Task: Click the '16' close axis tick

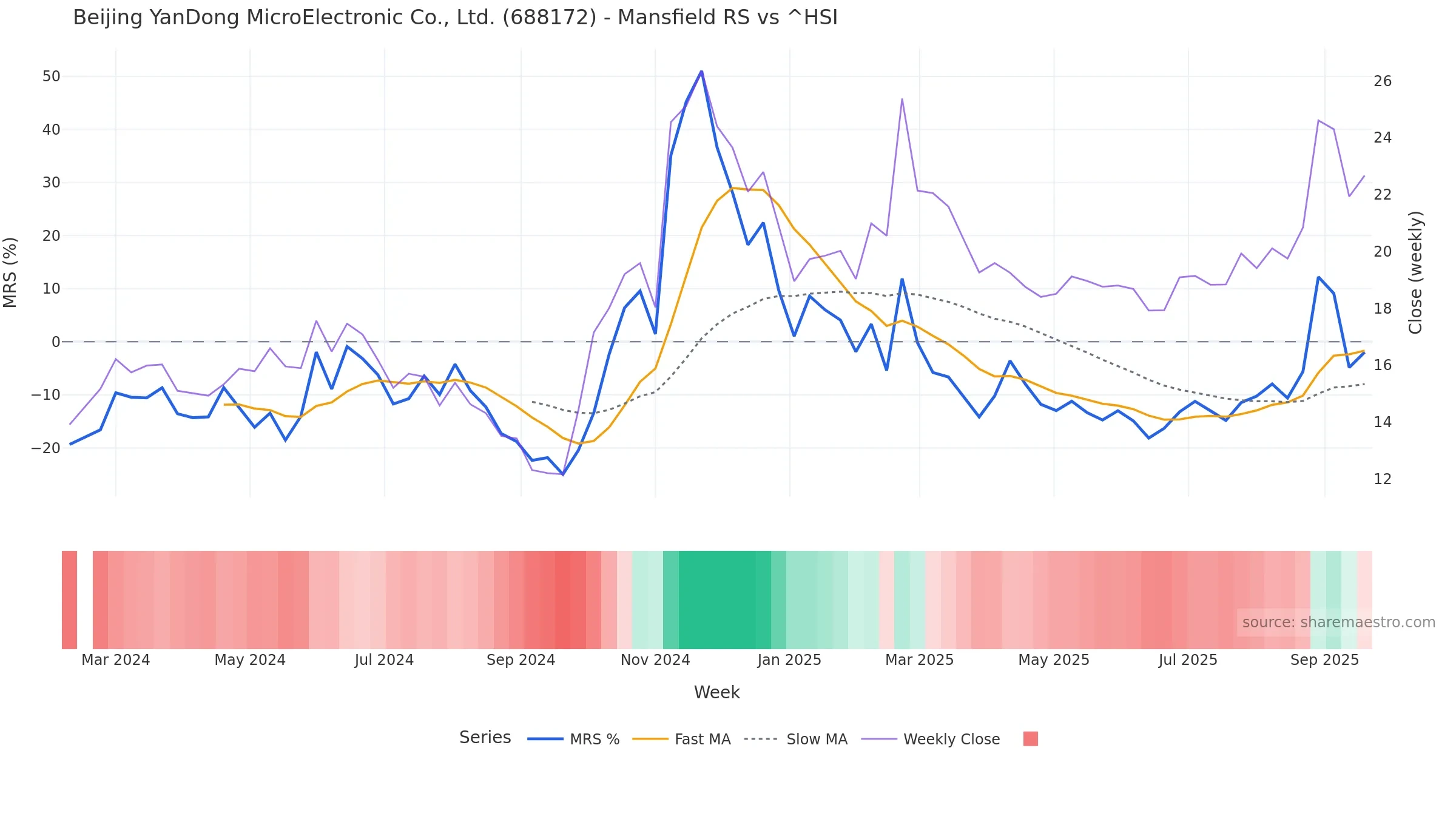Action: 1383,365
